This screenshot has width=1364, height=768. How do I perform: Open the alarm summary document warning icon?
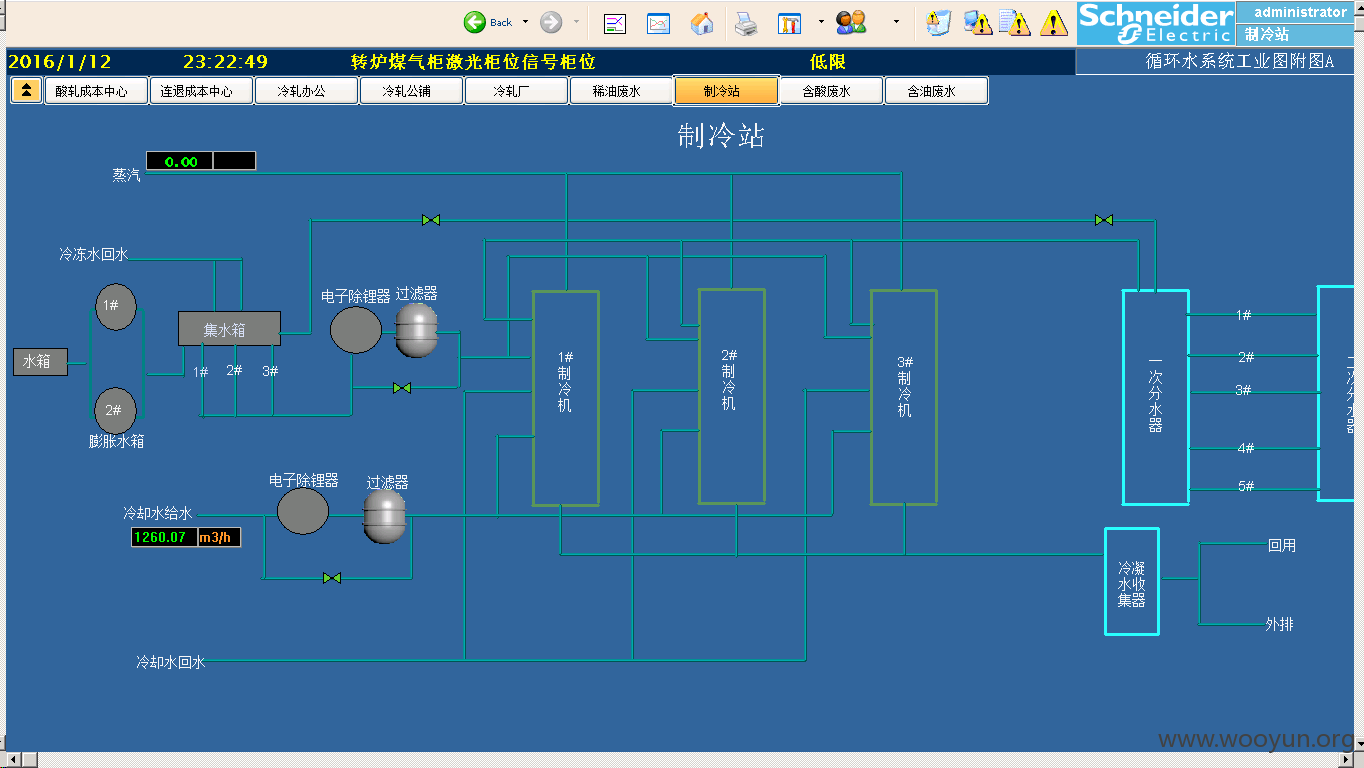(1014, 22)
